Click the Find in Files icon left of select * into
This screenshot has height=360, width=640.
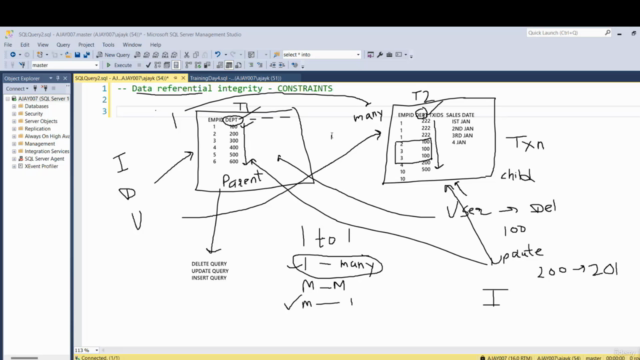pyautogui.click(x=276, y=55)
